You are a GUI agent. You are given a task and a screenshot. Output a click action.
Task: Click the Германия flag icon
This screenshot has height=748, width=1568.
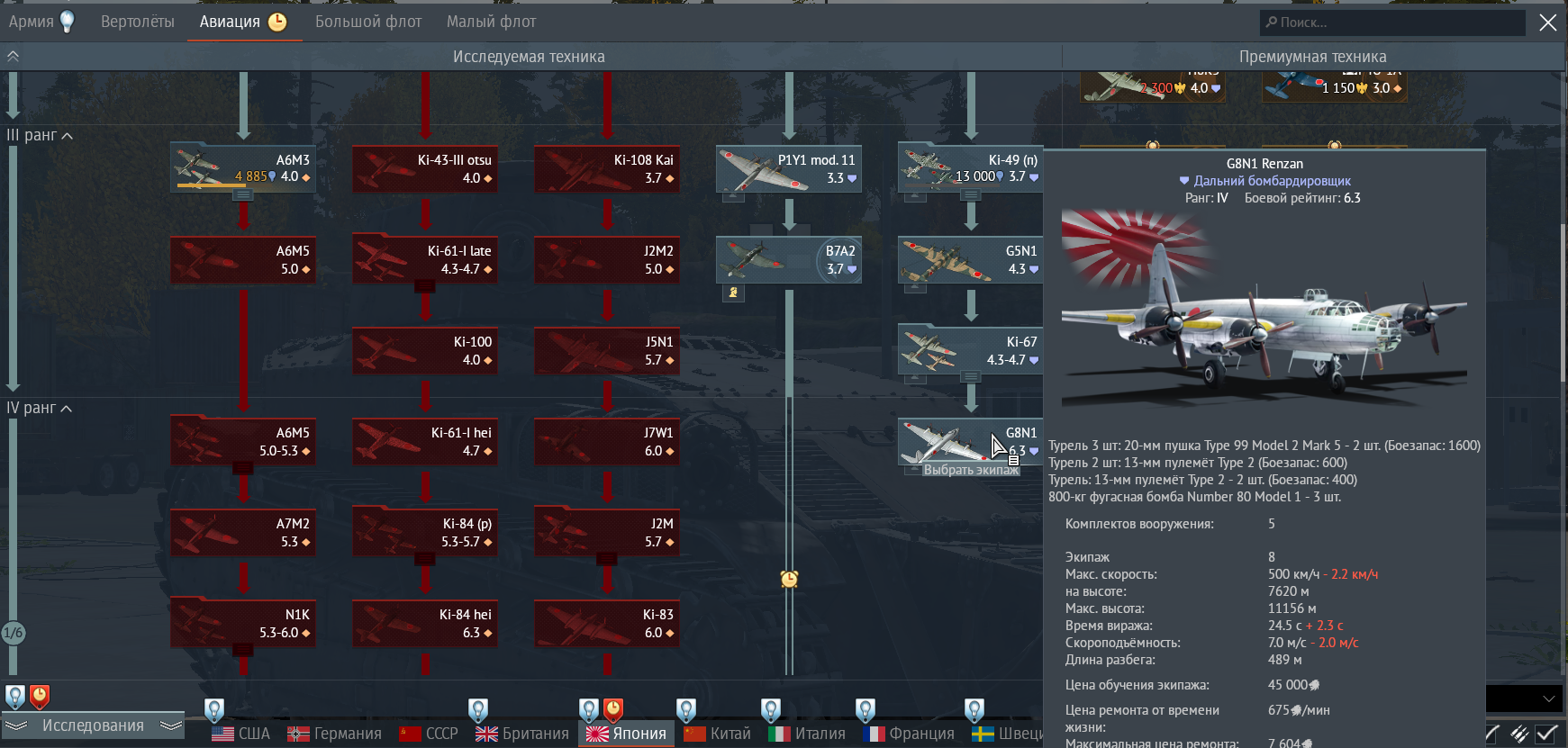(298, 734)
